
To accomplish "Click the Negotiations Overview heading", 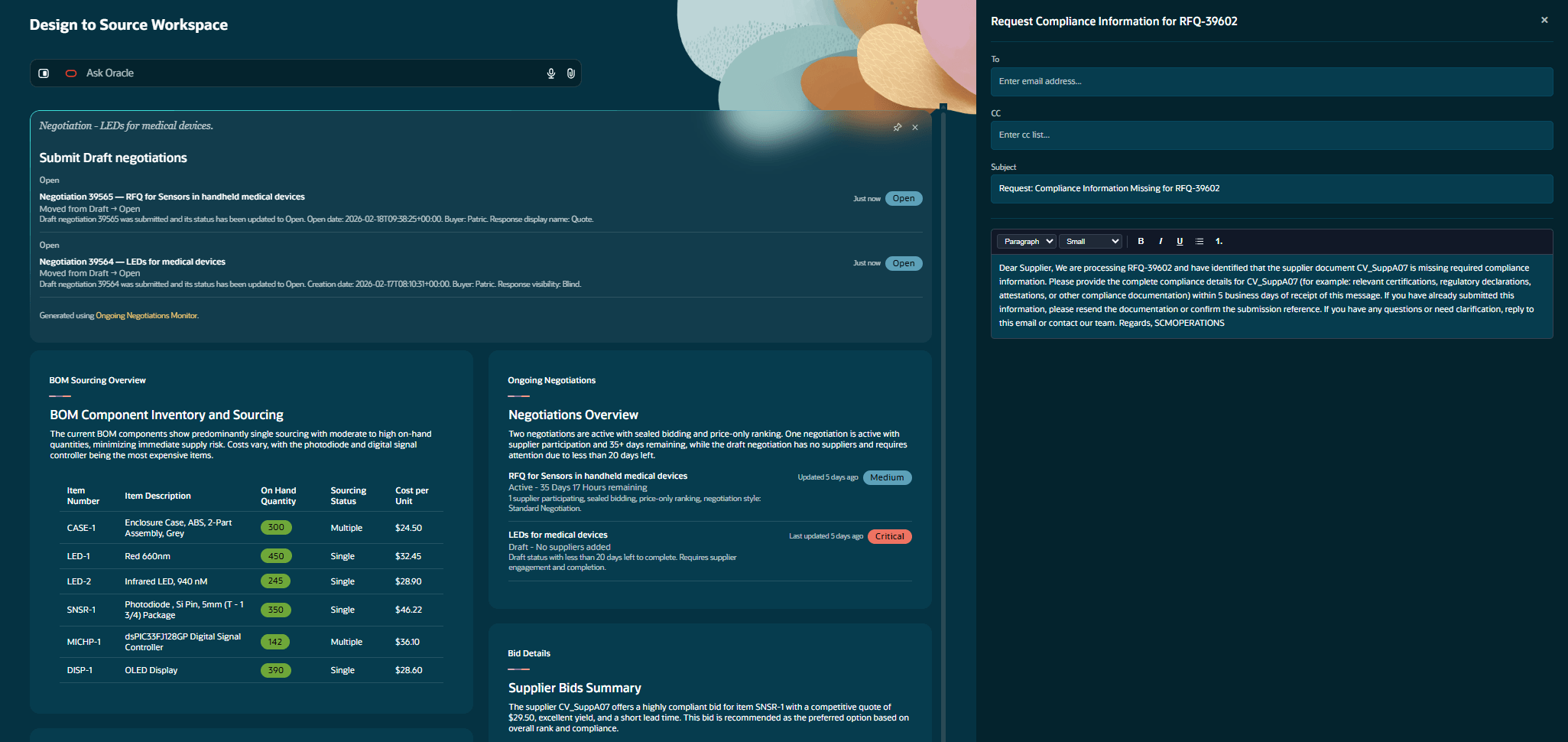I will coord(573,415).
